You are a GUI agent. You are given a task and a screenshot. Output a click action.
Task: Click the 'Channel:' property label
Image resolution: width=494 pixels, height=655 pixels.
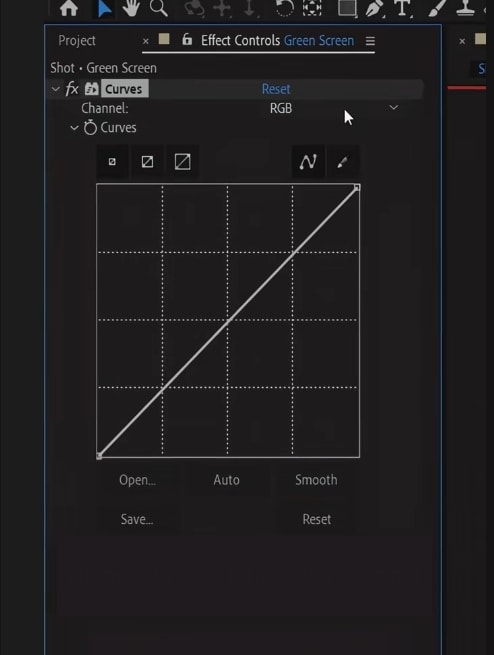tap(105, 108)
